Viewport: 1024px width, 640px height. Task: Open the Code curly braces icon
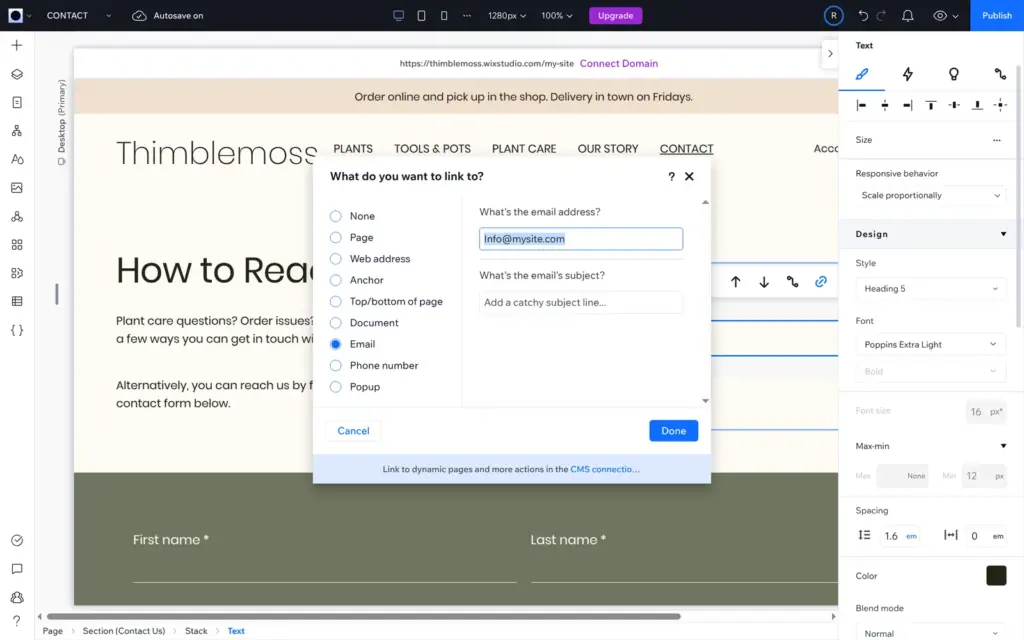[x=17, y=330]
